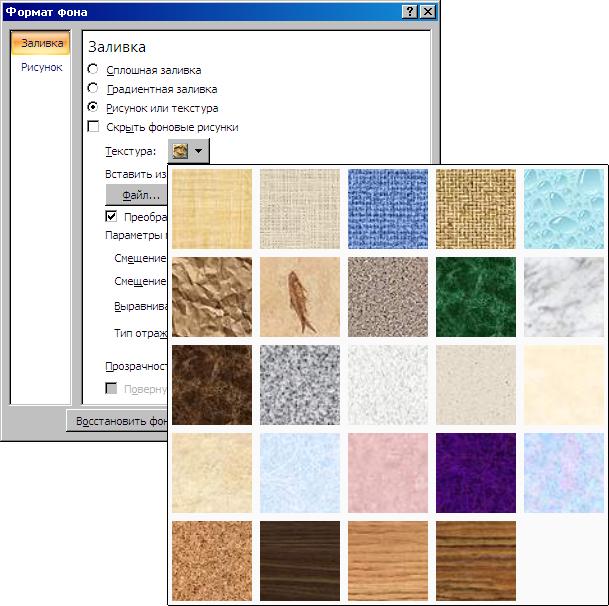The width and height of the screenshot is (609, 606).
Task: Pick the blue denim texture
Action: tap(388, 209)
